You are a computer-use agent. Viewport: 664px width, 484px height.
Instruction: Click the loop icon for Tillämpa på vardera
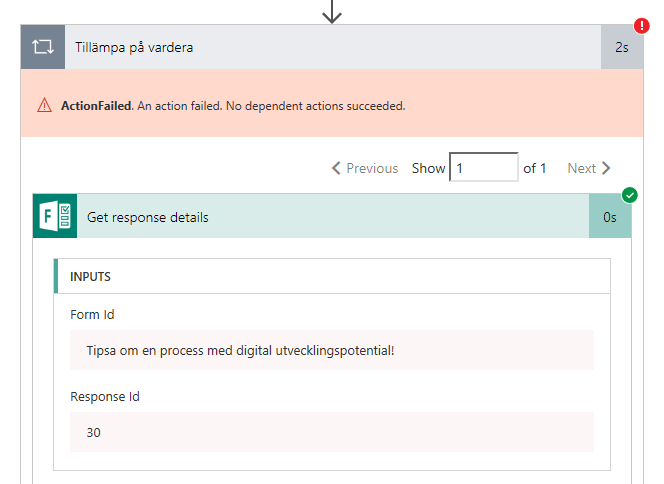[x=43, y=47]
